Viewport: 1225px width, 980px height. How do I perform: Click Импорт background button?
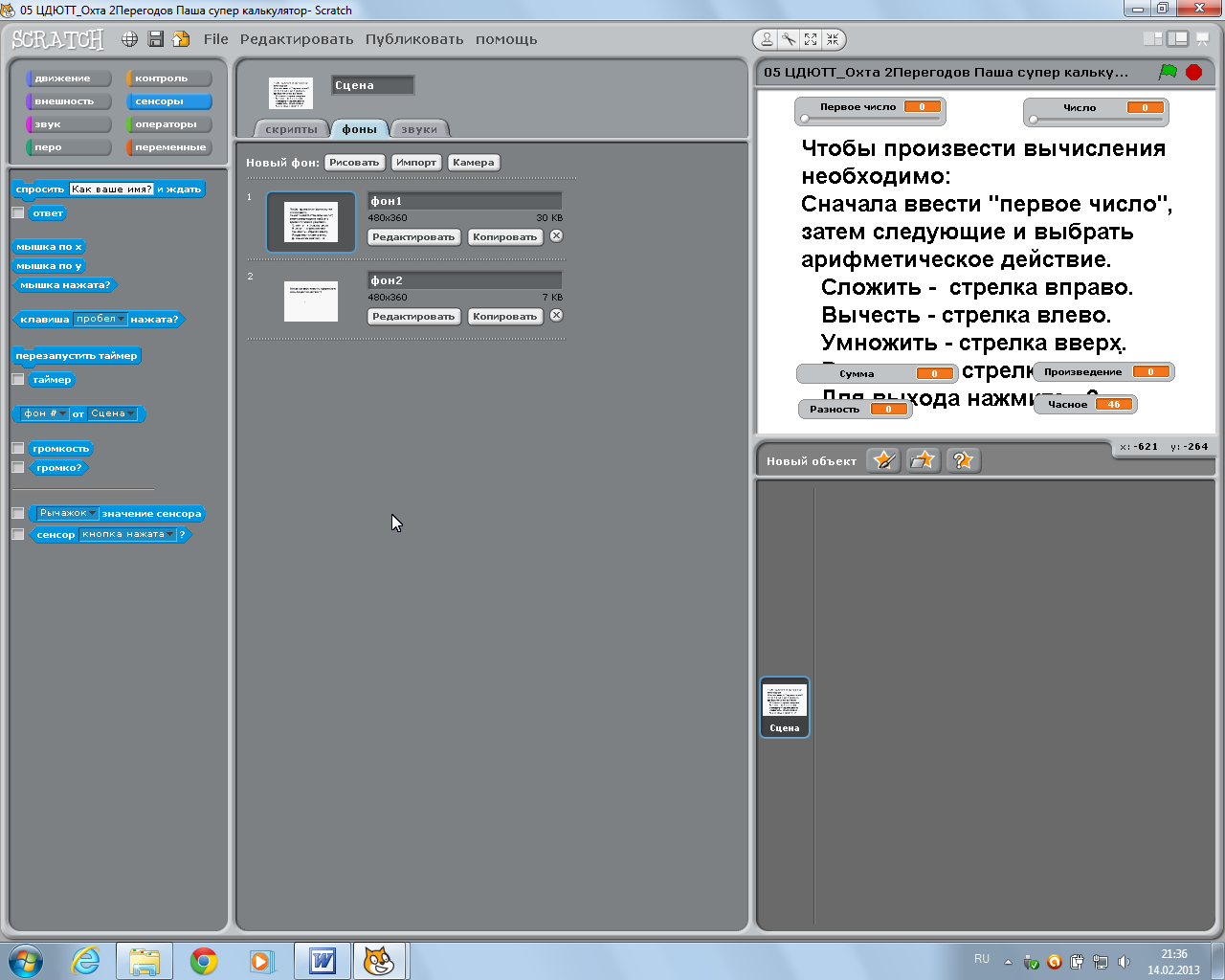[x=416, y=163]
